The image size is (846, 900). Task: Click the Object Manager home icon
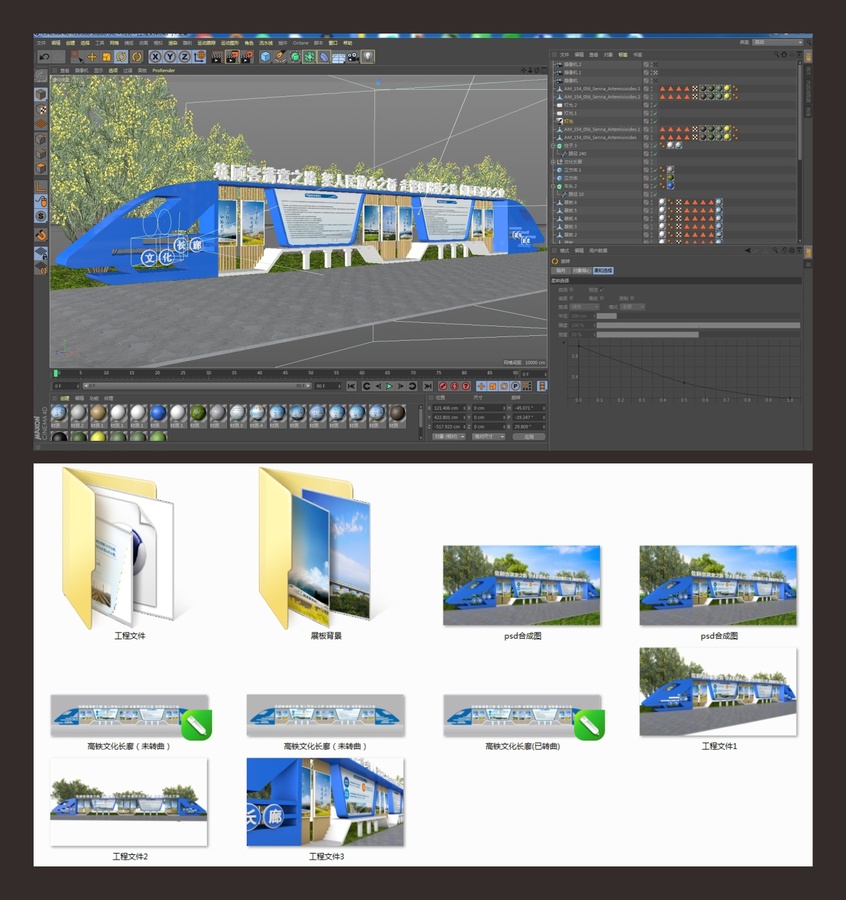pos(784,55)
